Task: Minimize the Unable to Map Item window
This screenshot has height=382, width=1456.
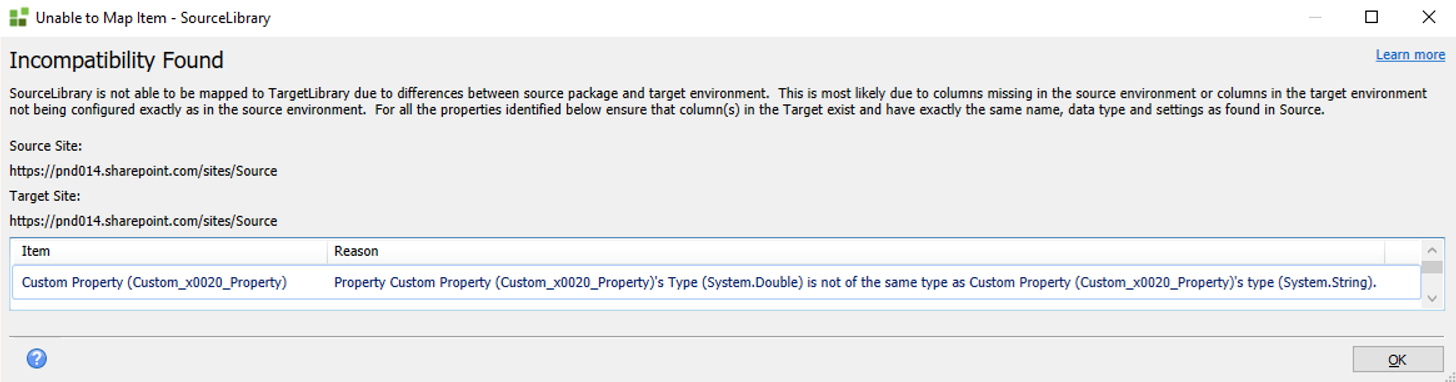Action: point(1315,17)
